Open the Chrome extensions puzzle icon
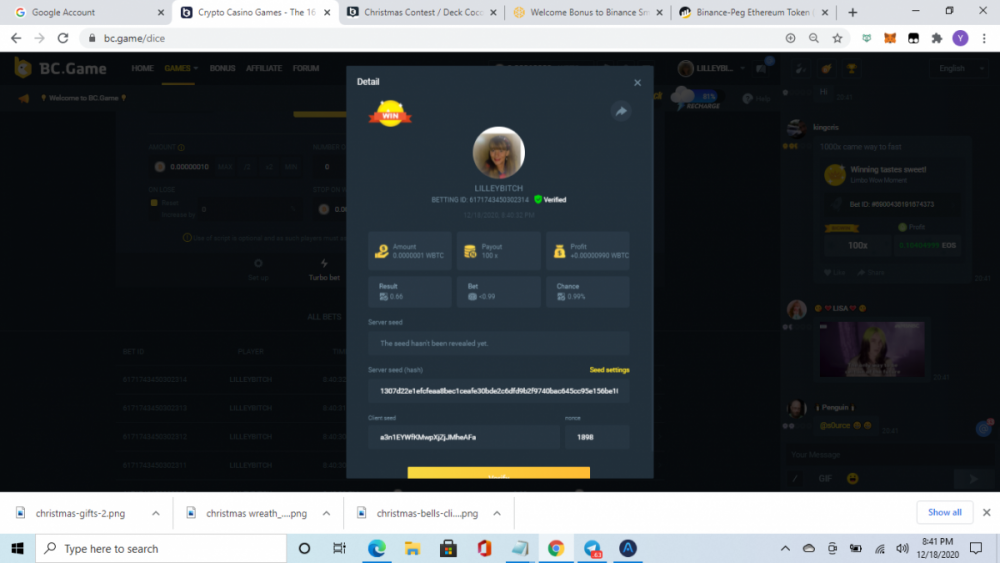Screen dimensions: 1000x563 click(x=937, y=38)
